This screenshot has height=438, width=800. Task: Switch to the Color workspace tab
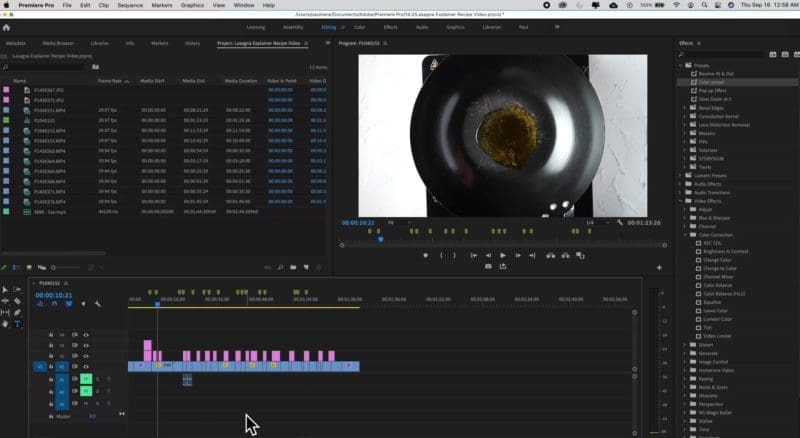pos(359,27)
